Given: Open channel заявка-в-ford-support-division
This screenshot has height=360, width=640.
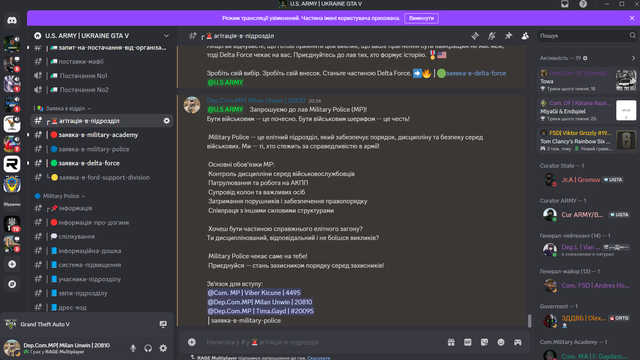Looking at the screenshot, I should [102, 178].
